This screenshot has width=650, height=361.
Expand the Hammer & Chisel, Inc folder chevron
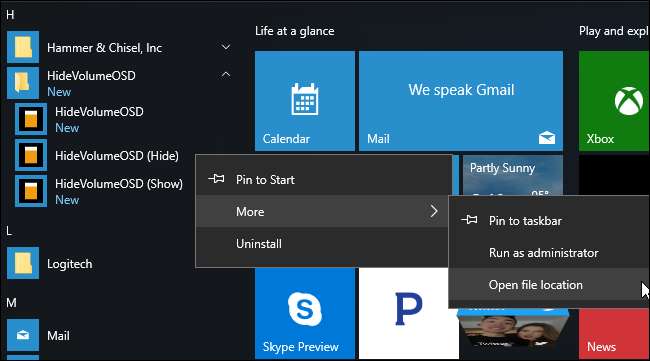pyautogui.click(x=226, y=47)
